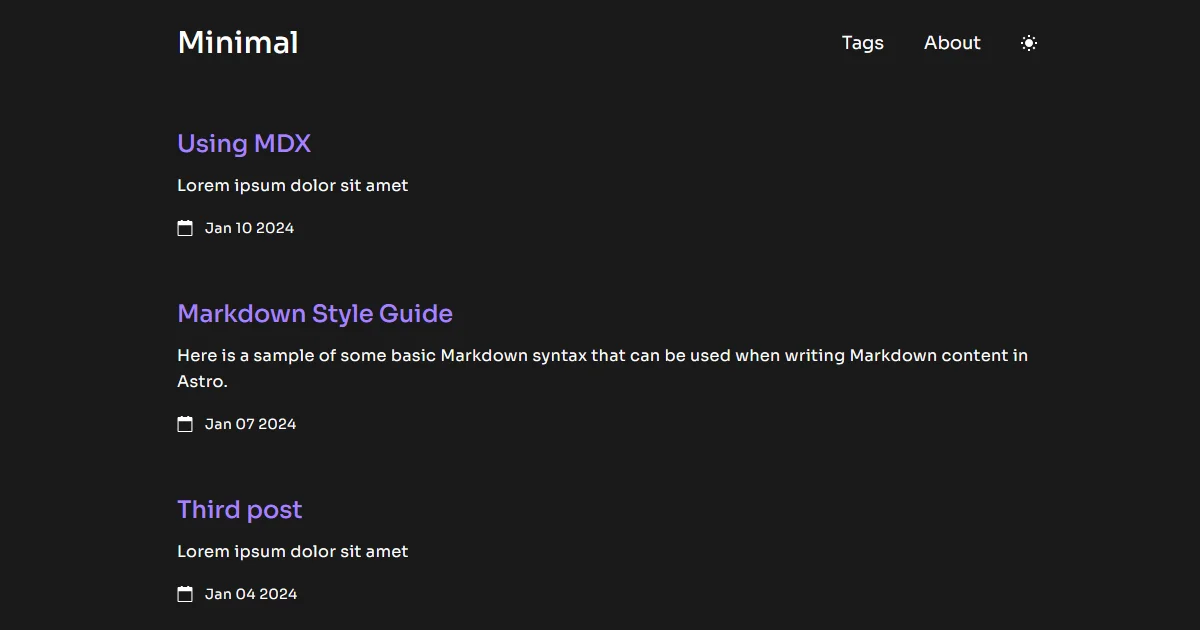1200x630 pixels.
Task: Toggle the light/dark theme sun icon
Action: 1029,43
